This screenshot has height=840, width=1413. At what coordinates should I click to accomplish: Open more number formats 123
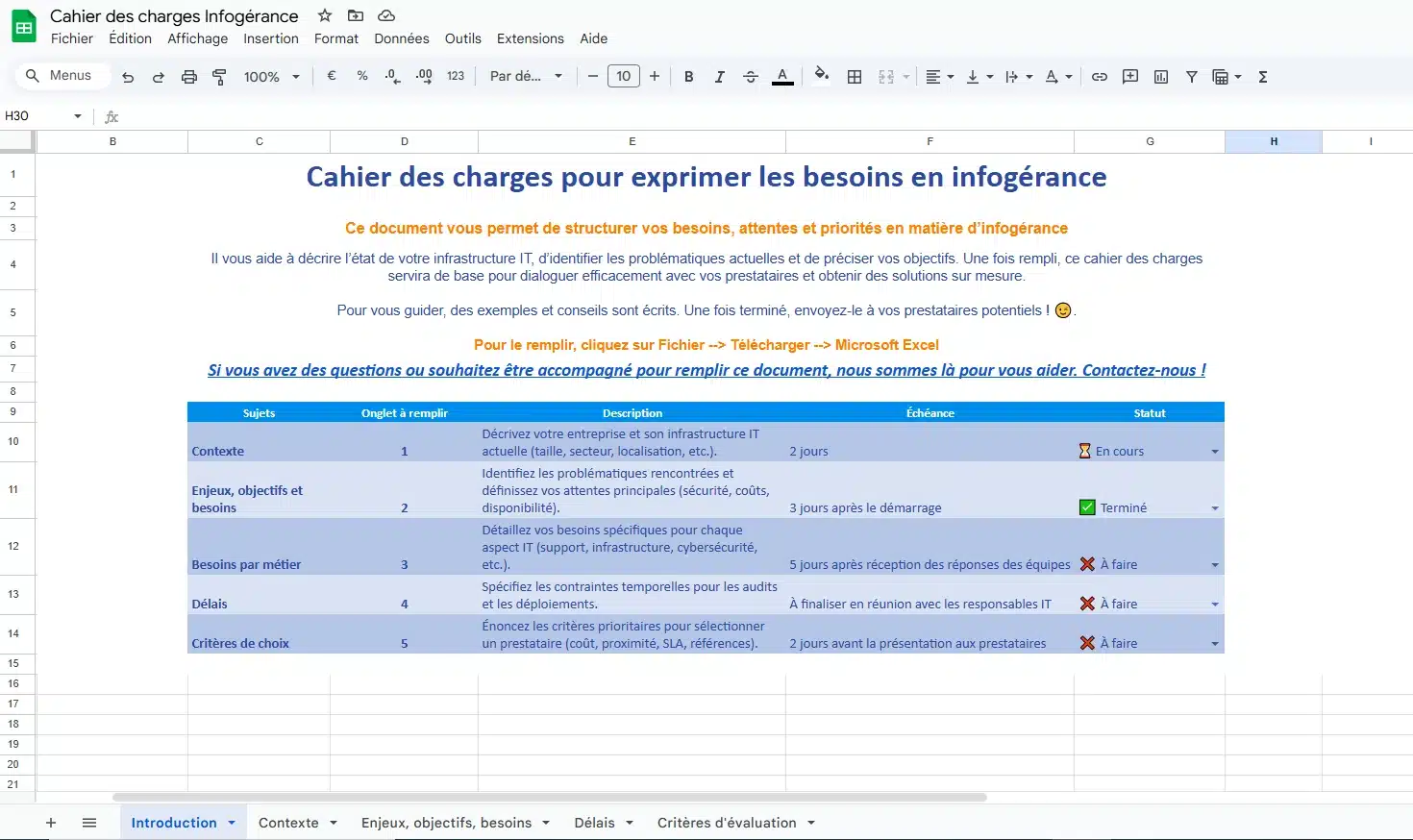[x=456, y=76]
